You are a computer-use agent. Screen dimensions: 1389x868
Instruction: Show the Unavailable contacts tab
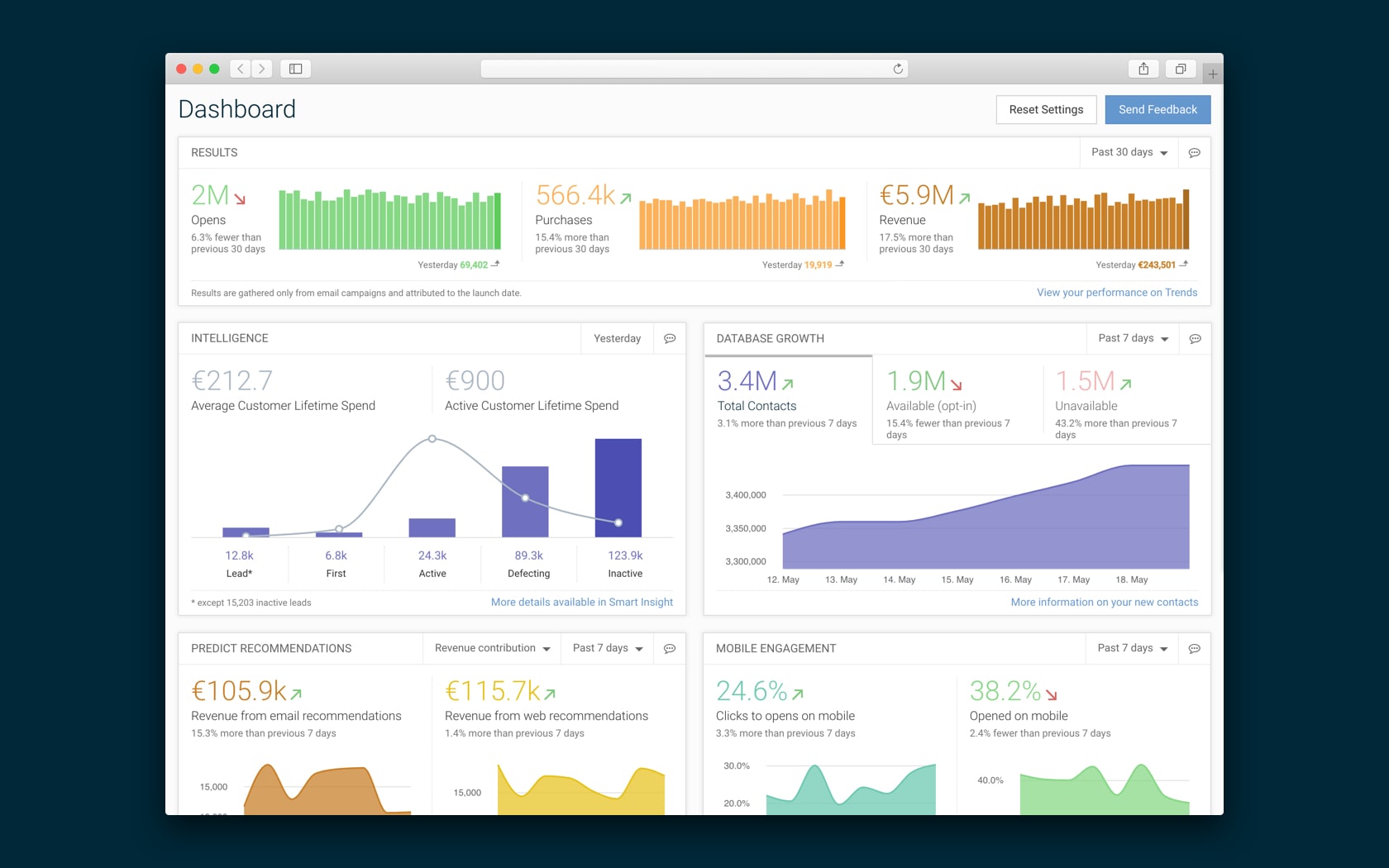1125,403
